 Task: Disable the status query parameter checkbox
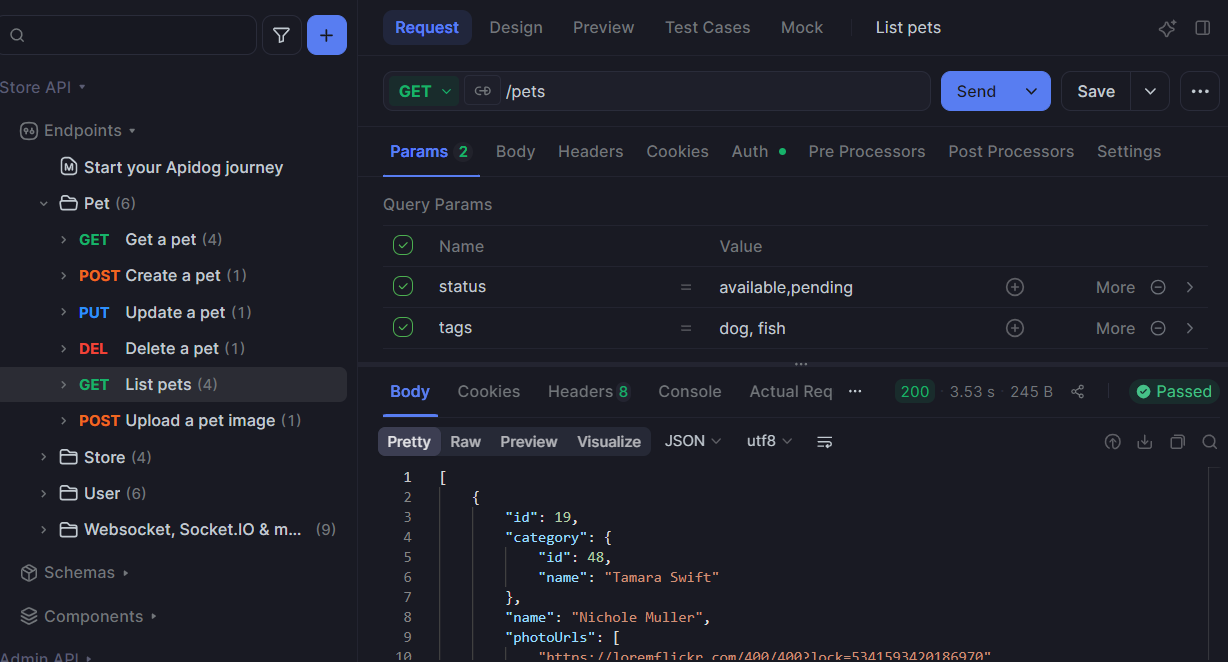pyautogui.click(x=403, y=286)
